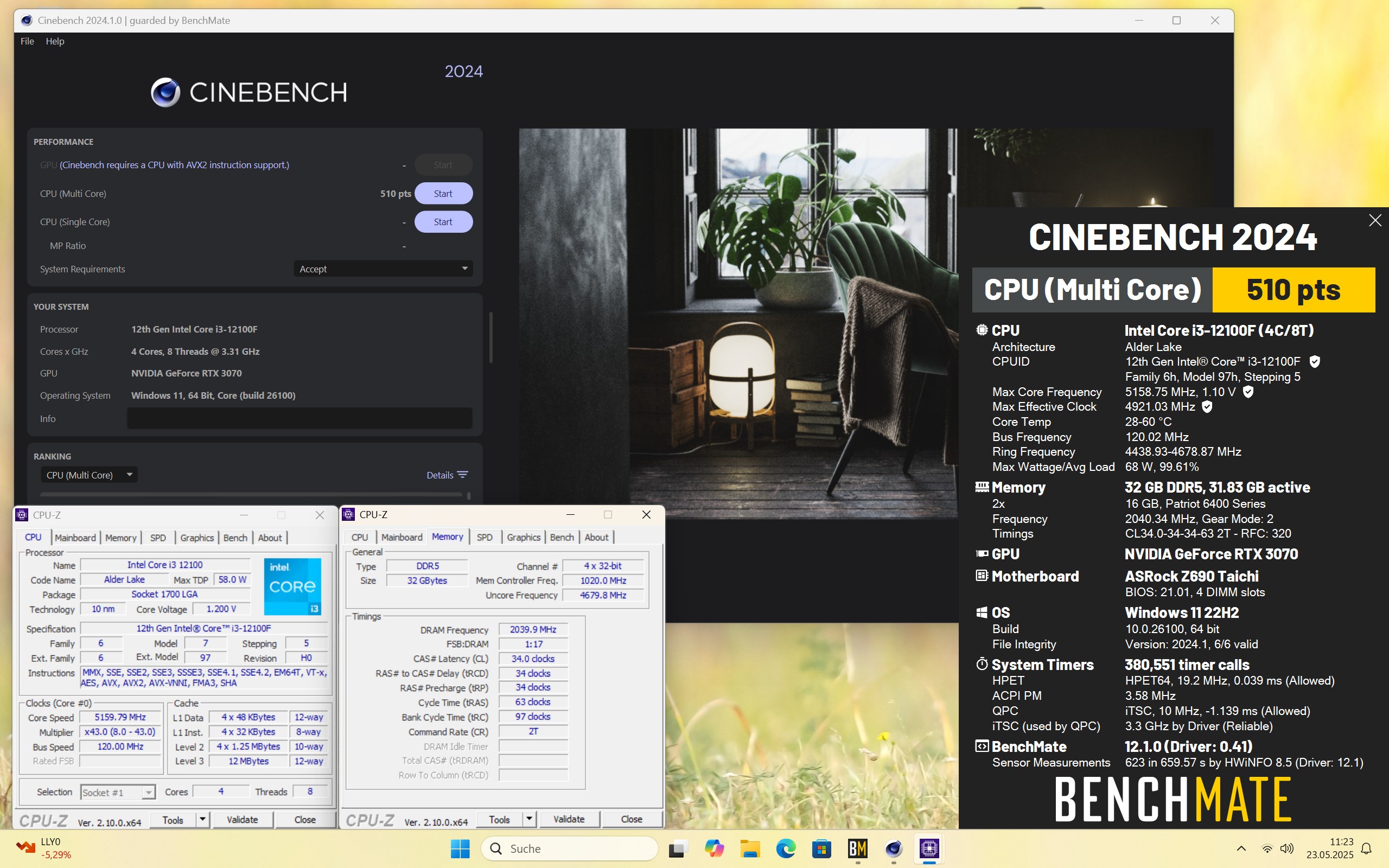The width and height of the screenshot is (1389, 868).
Task: Open File Explorer from the taskbar
Action: pyautogui.click(x=750, y=848)
